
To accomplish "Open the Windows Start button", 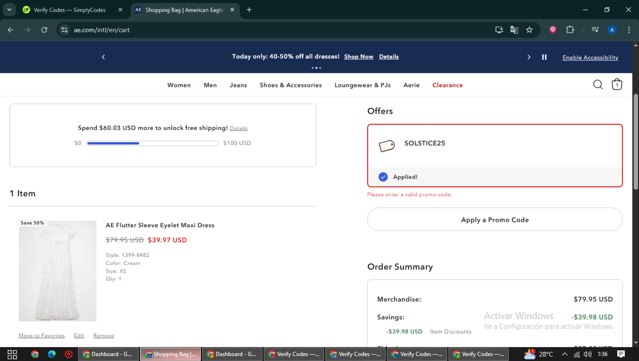I will click(x=12, y=354).
